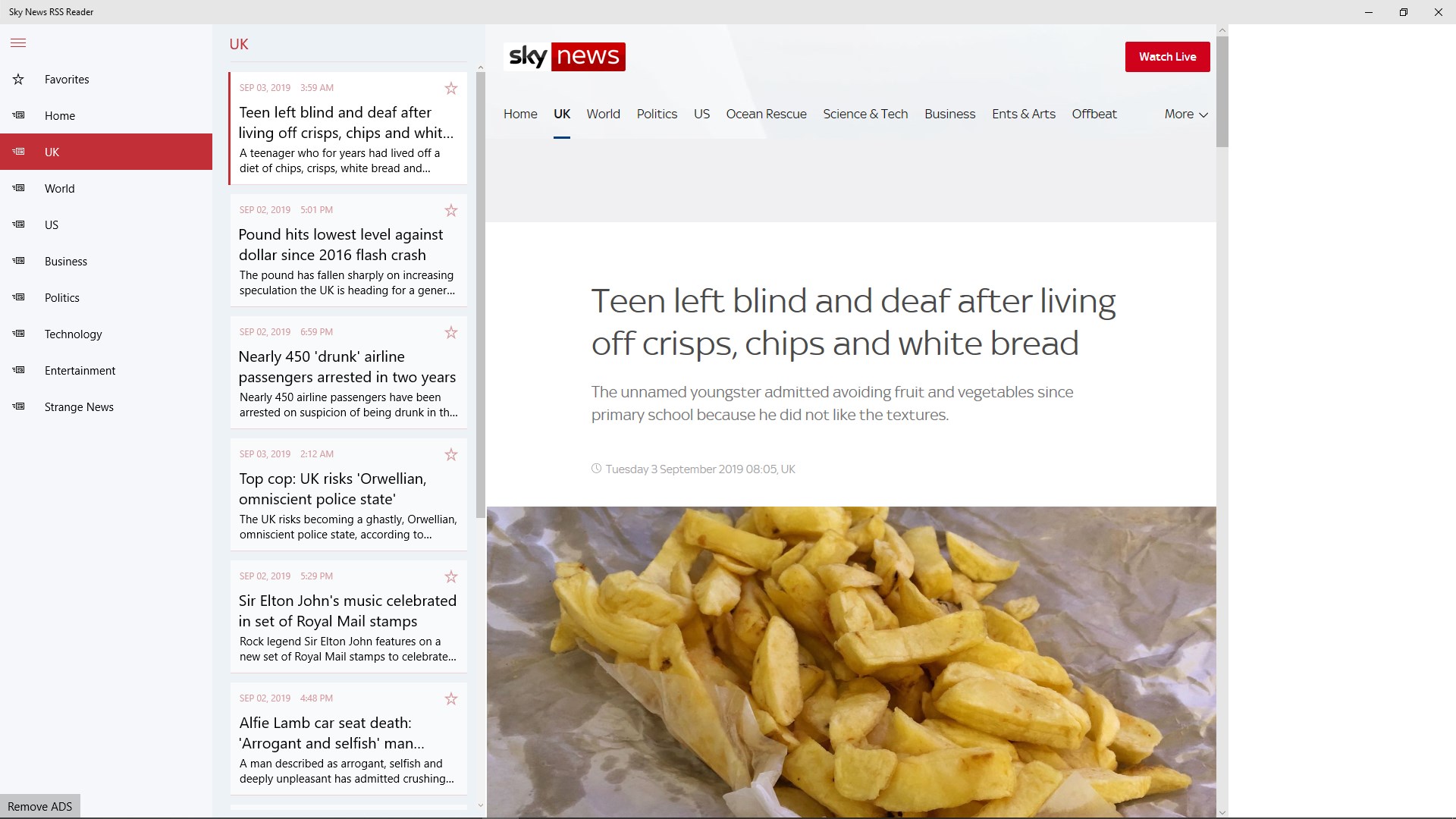Click the Remove ADS button

[x=40, y=806]
